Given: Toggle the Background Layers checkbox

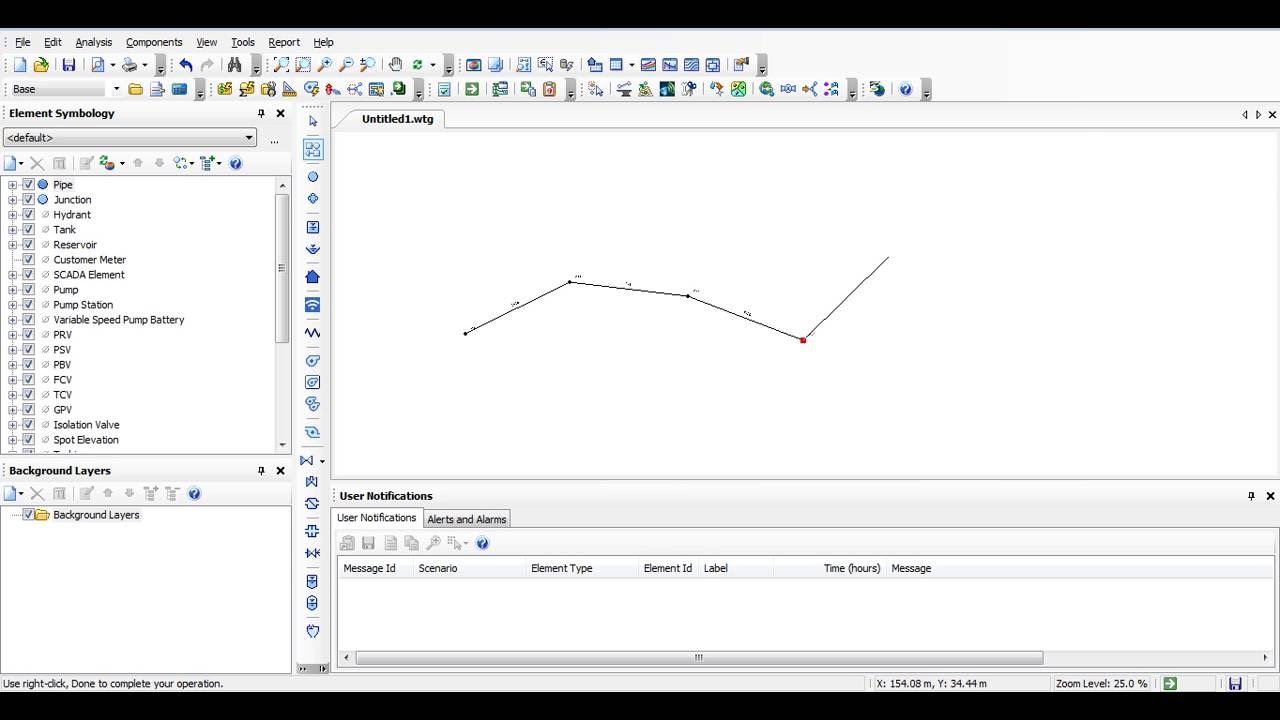Looking at the screenshot, I should coord(28,515).
